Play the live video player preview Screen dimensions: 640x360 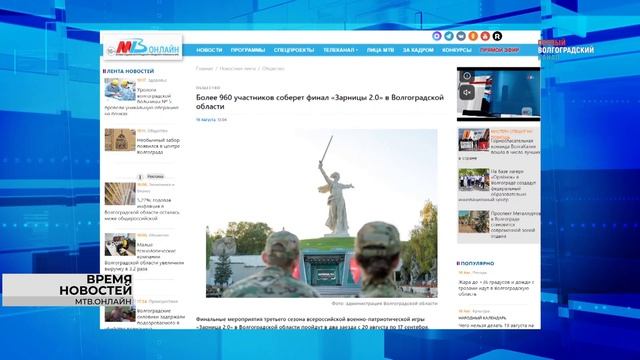(x=498, y=94)
